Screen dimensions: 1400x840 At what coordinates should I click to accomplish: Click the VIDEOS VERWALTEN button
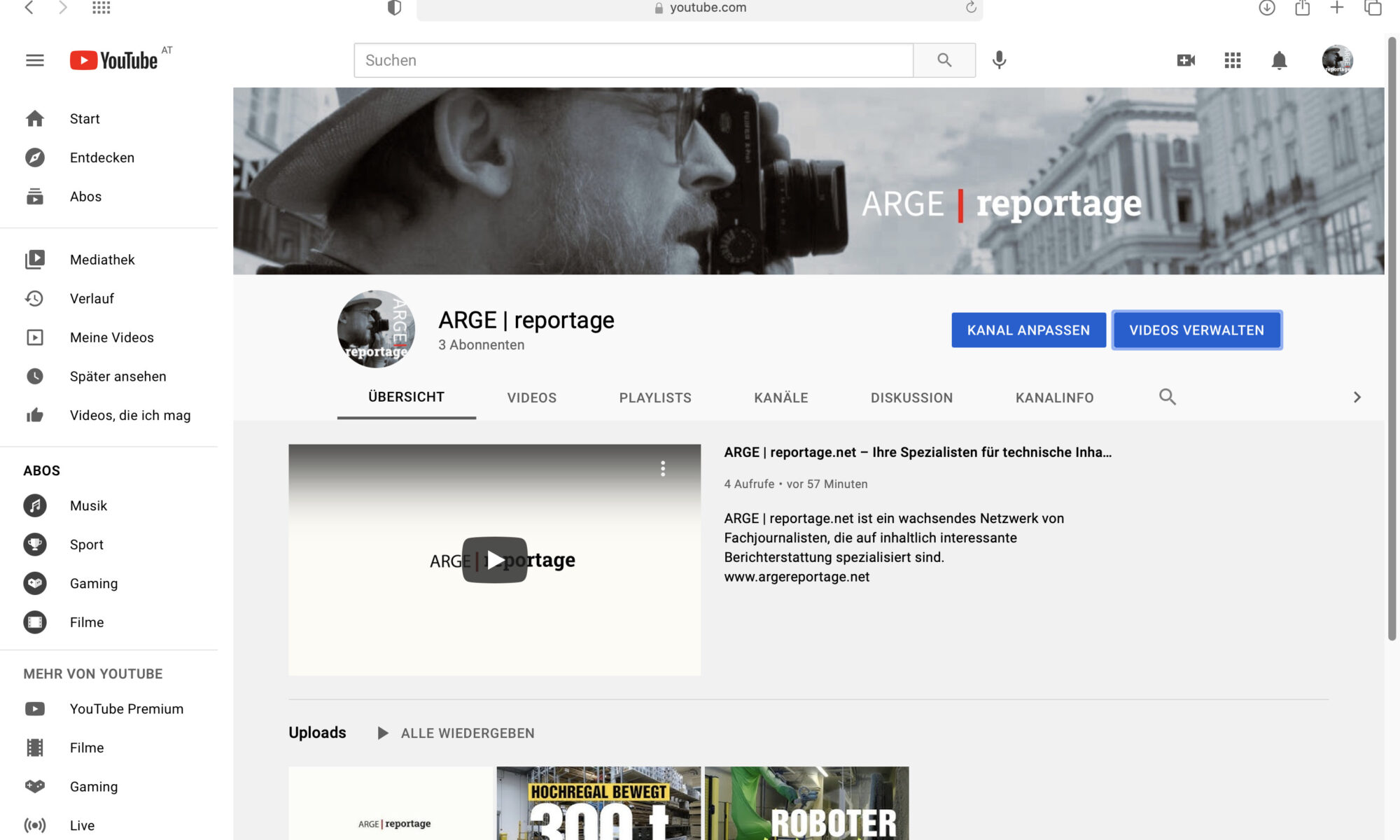(1196, 330)
